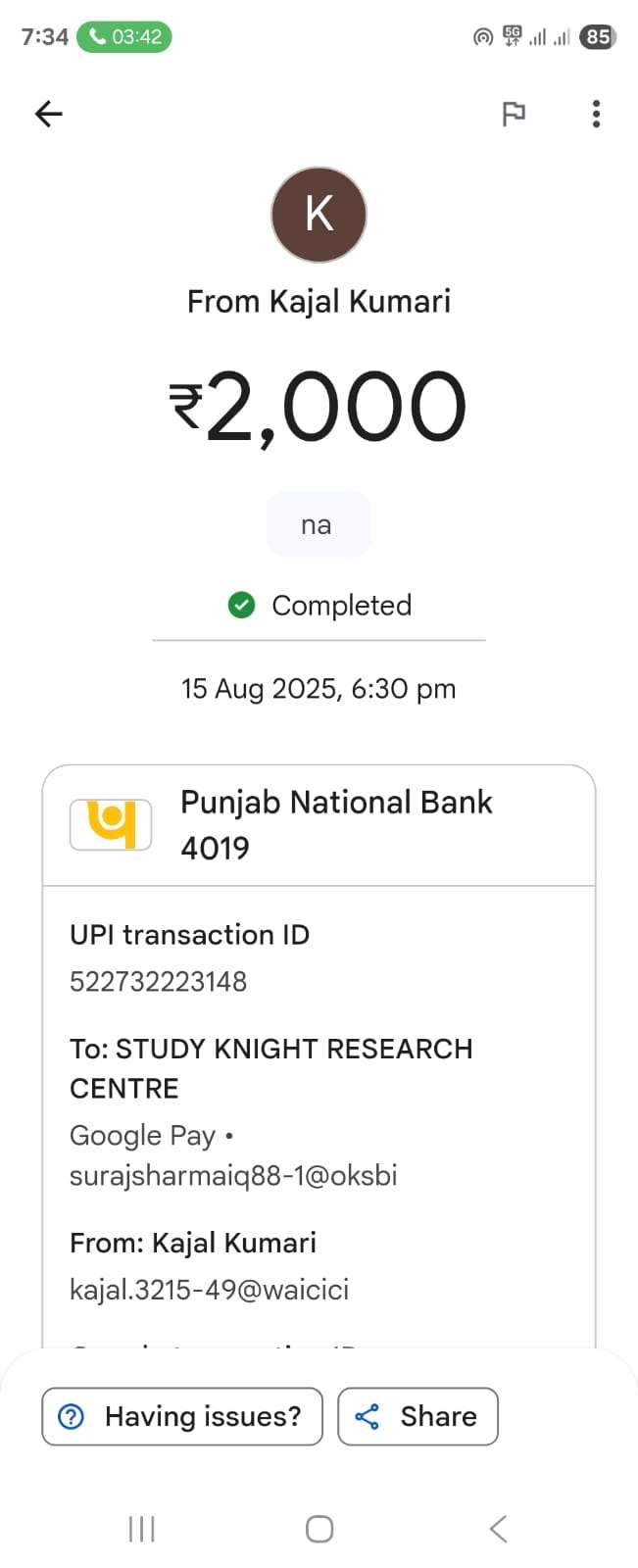Tap the From Kajal Kumari heading
638x1568 pixels.
coord(319,301)
